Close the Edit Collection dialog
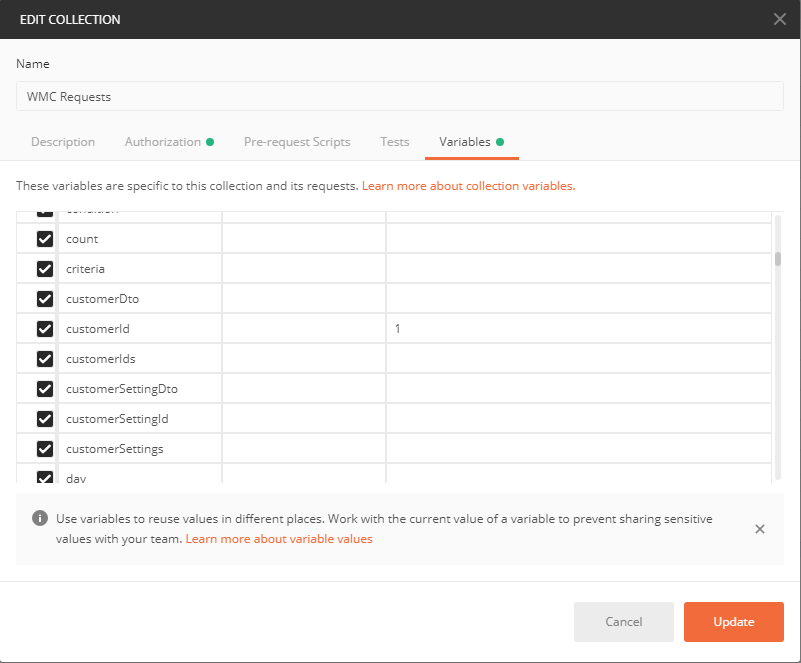The width and height of the screenshot is (801, 663). click(780, 19)
